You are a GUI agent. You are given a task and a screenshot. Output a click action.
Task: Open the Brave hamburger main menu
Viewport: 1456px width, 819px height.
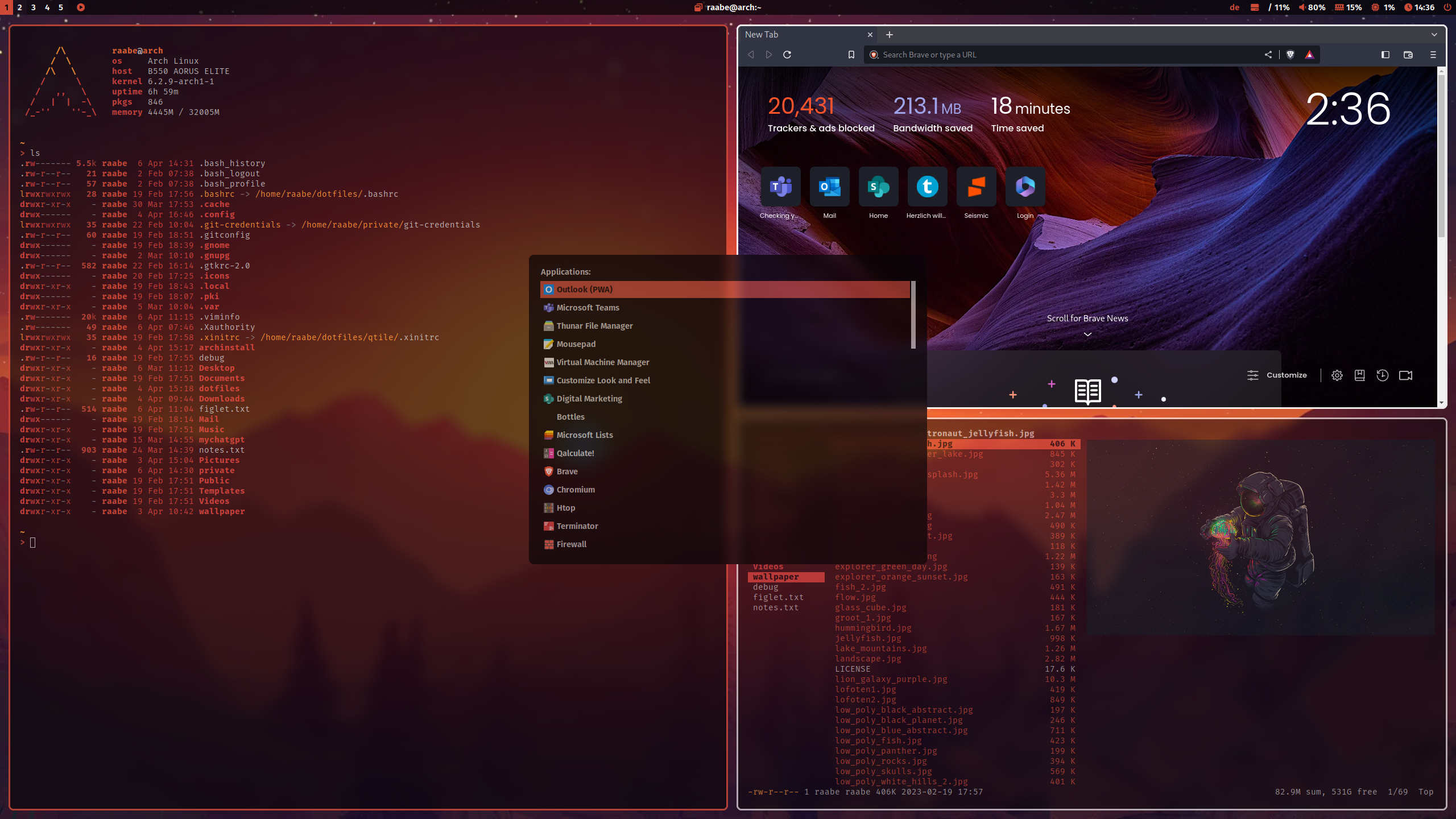[x=1433, y=55]
